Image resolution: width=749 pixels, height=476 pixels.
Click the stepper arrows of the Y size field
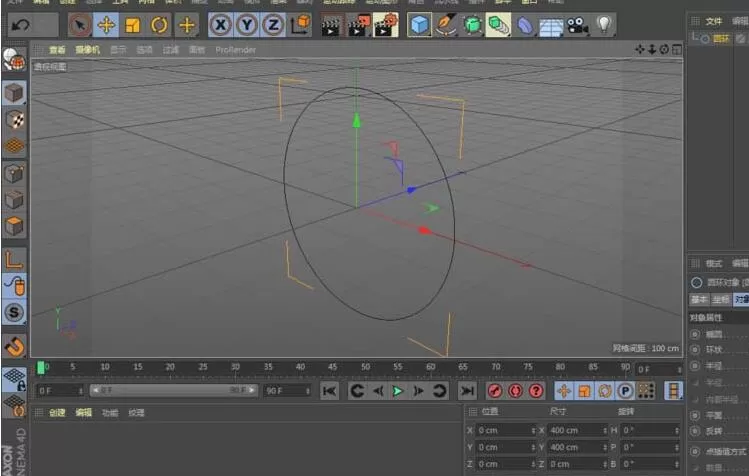tap(604, 447)
